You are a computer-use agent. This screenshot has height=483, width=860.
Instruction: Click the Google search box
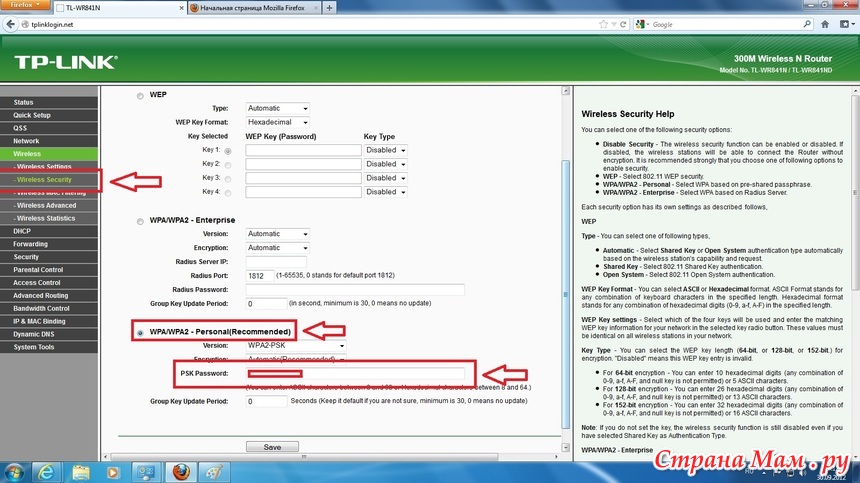[x=724, y=24]
